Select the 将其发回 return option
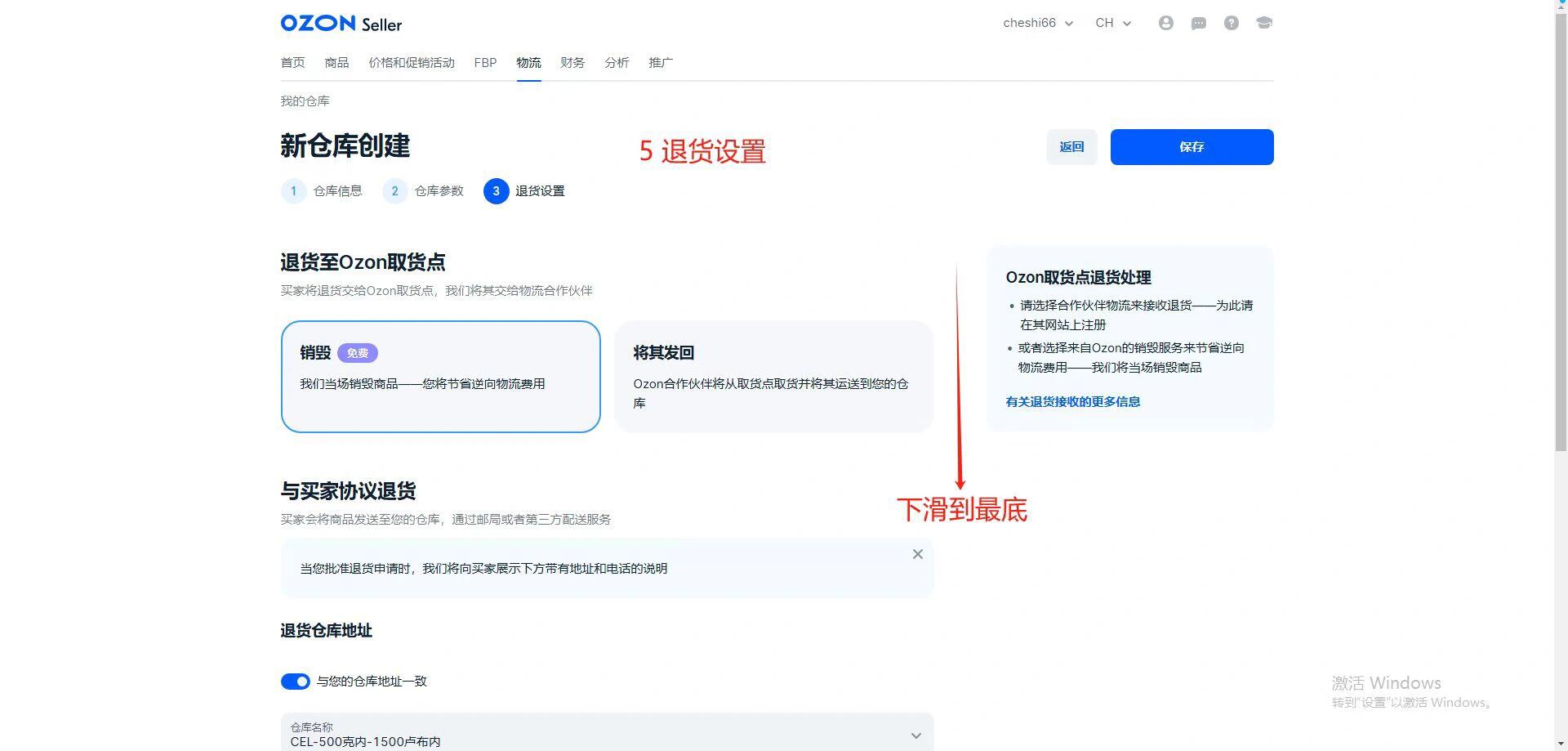This screenshot has height=751, width=1568. coord(773,376)
